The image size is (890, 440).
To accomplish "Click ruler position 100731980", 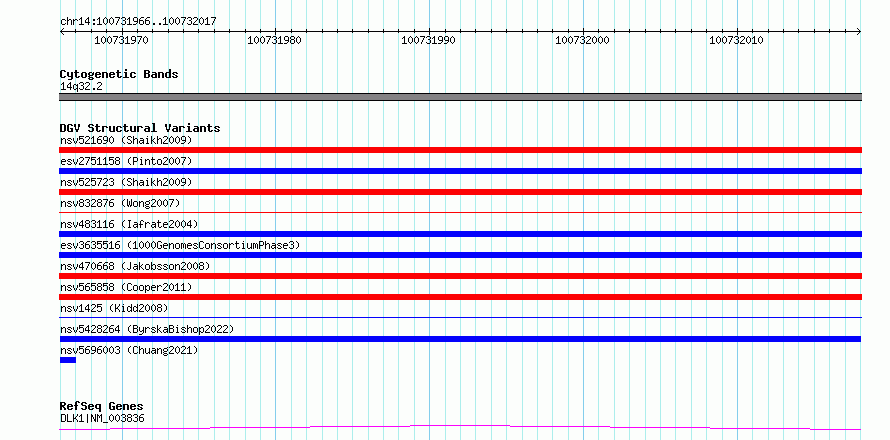I will click(275, 40).
